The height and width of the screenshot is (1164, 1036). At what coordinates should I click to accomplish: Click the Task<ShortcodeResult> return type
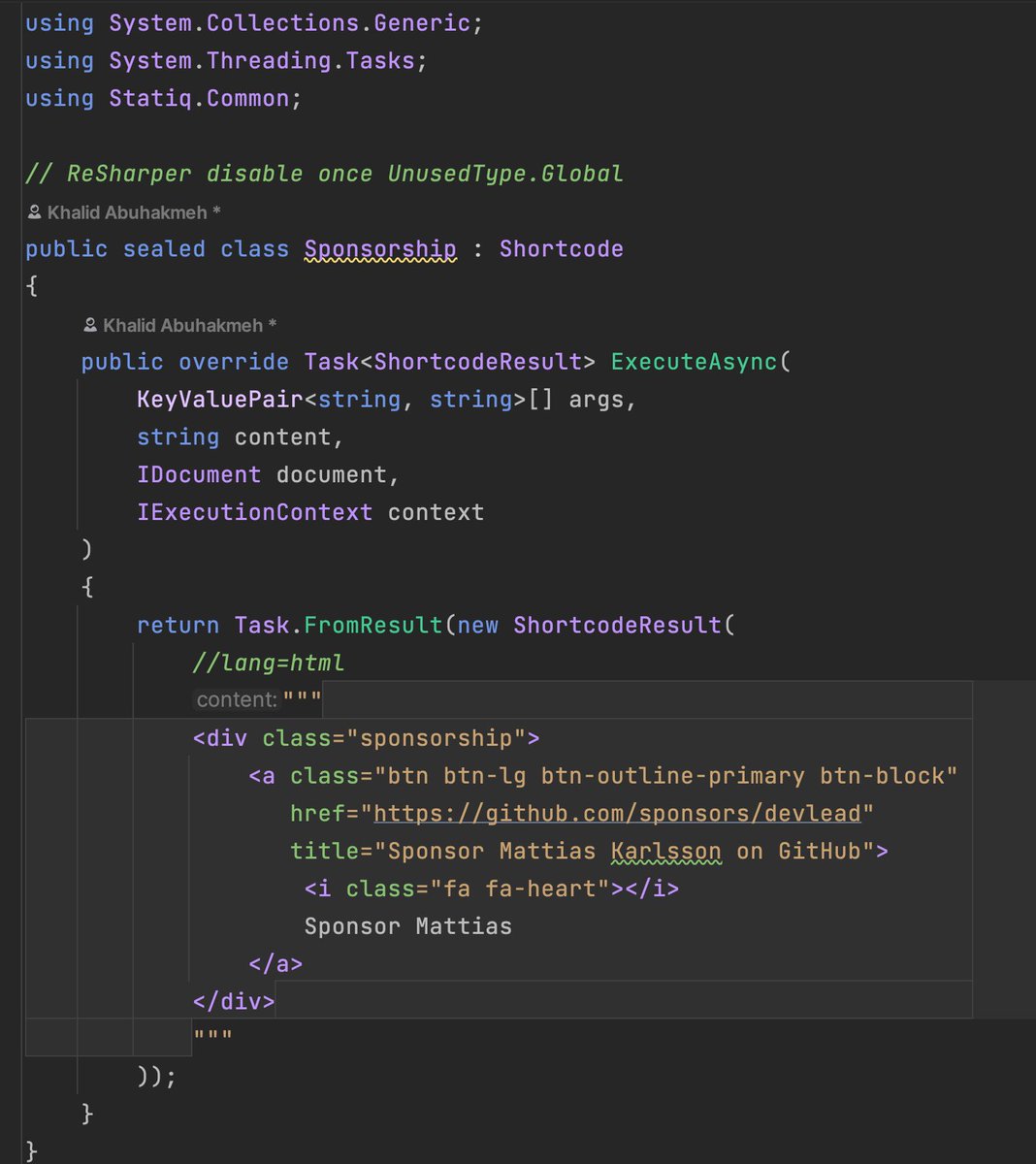(450, 362)
